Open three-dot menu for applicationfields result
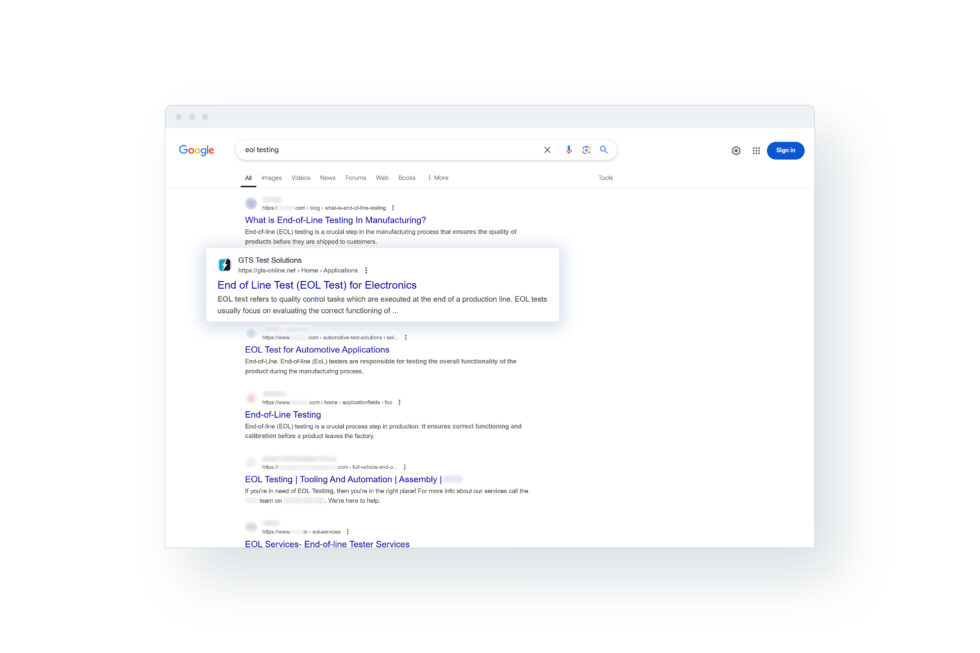Viewport: 980px width, 653px height. [399, 402]
